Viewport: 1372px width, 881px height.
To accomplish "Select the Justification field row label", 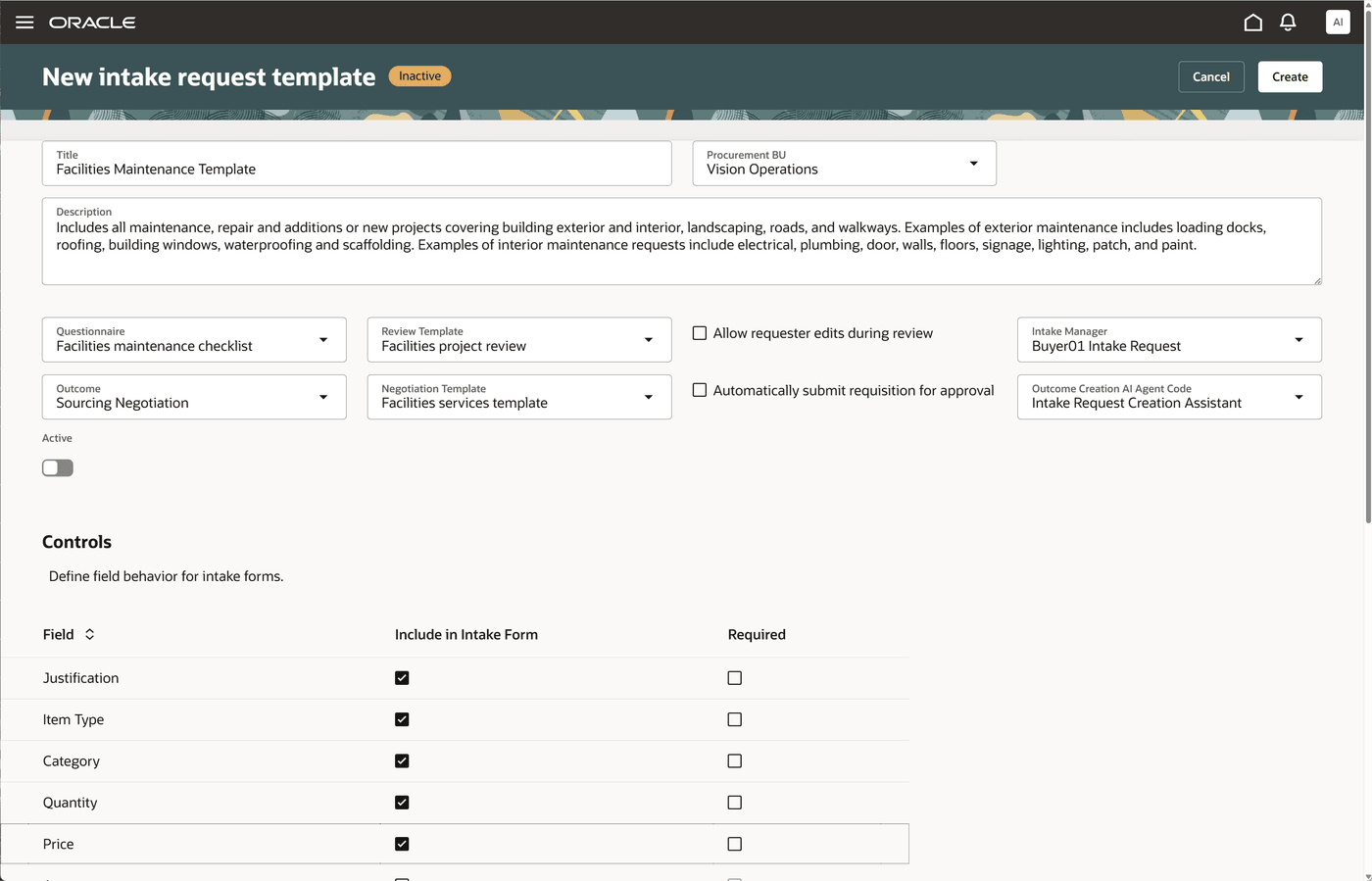I will tap(80, 678).
